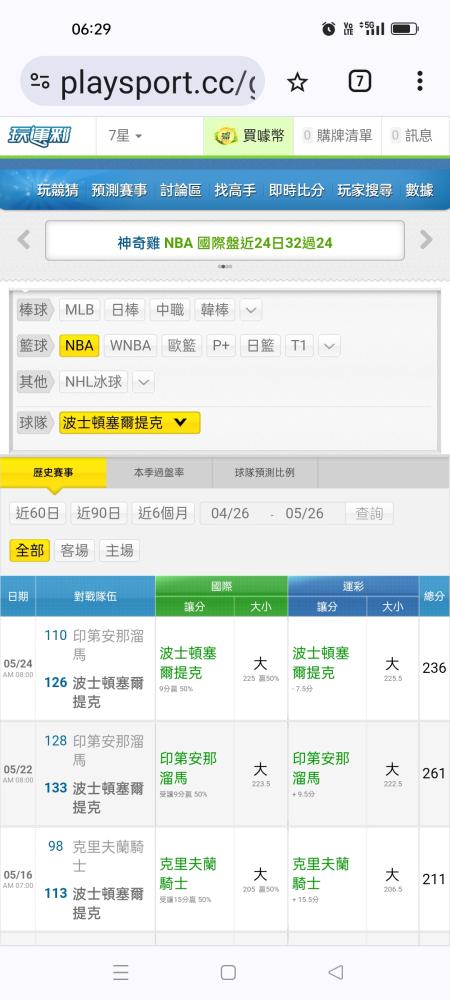Select the WNBA league filter
This screenshot has height=1000, width=450.
[x=130, y=346]
